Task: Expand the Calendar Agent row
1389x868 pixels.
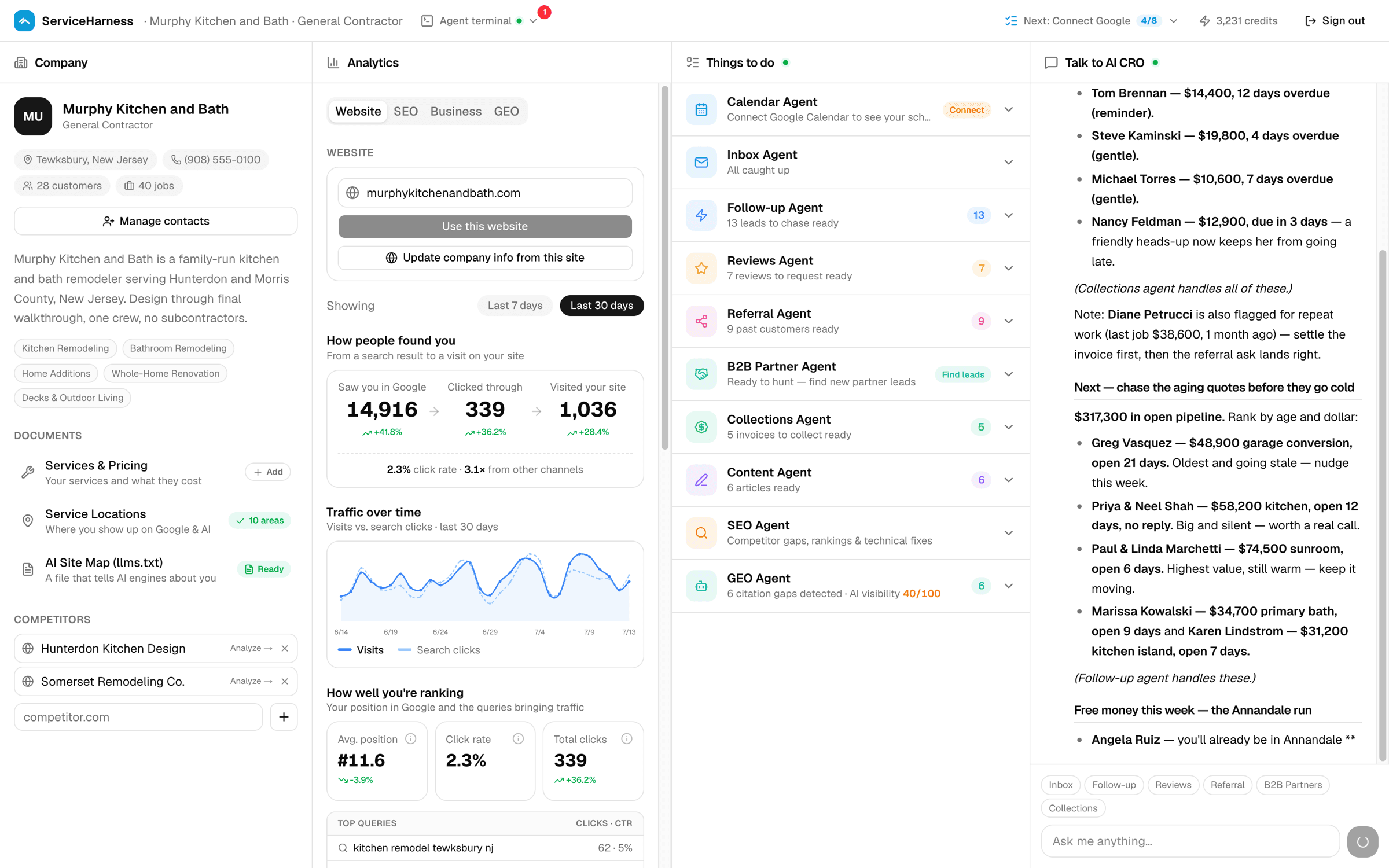Action: (x=1009, y=109)
